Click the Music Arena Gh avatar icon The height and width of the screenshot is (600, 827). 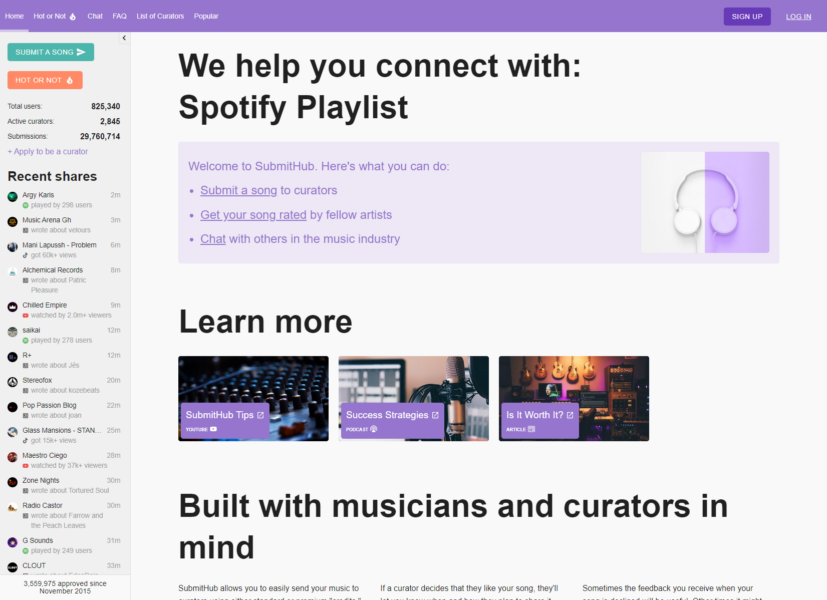tap(12, 220)
